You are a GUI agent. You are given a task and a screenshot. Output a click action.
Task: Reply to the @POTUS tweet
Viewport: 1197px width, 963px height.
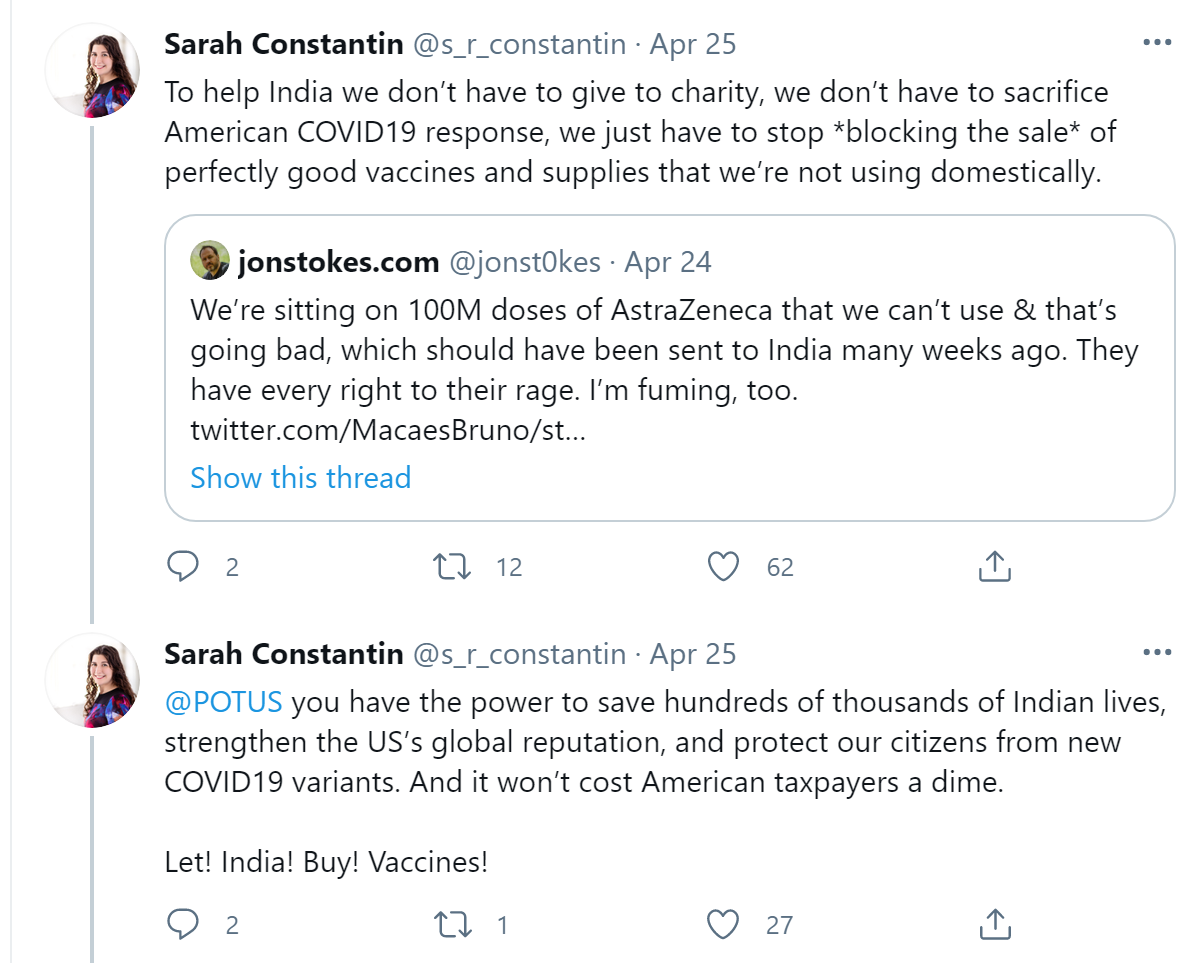[x=183, y=925]
